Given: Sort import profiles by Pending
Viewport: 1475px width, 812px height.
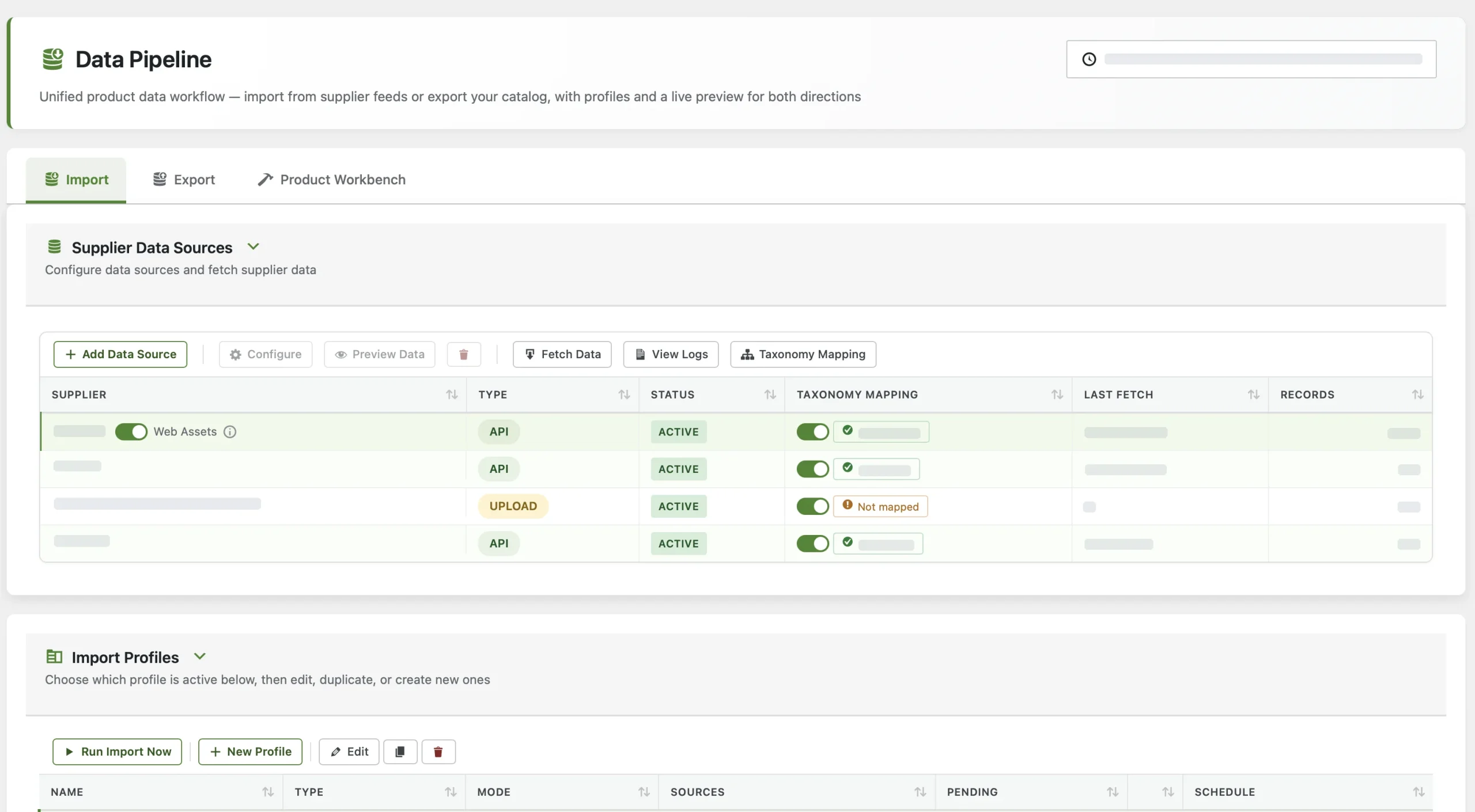Looking at the screenshot, I should tap(1113, 792).
